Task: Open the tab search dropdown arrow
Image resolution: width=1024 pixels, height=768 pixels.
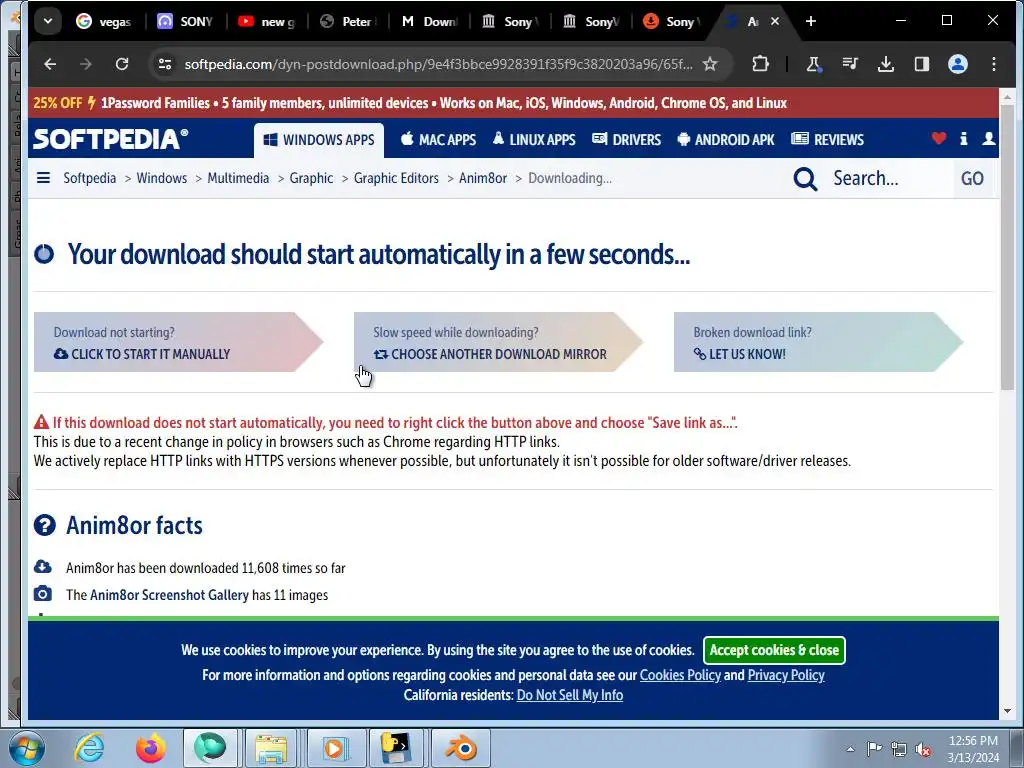Action: [x=48, y=21]
